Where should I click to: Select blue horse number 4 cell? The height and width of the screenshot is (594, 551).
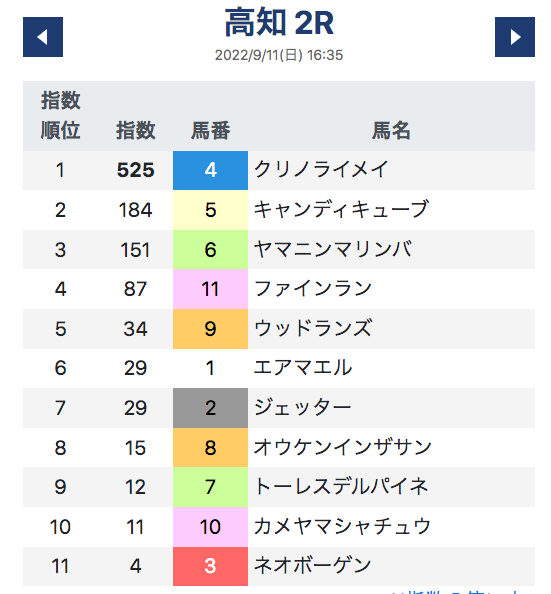210,170
